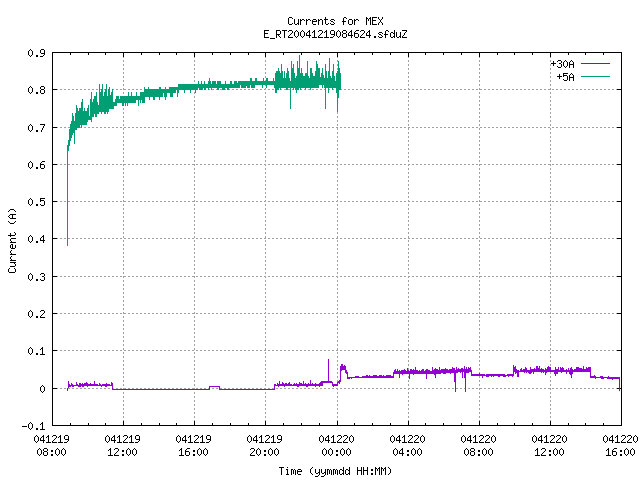640x480 pixels.
Task: Click the tall purple +30A spike before midnight
Action: tap(329, 370)
